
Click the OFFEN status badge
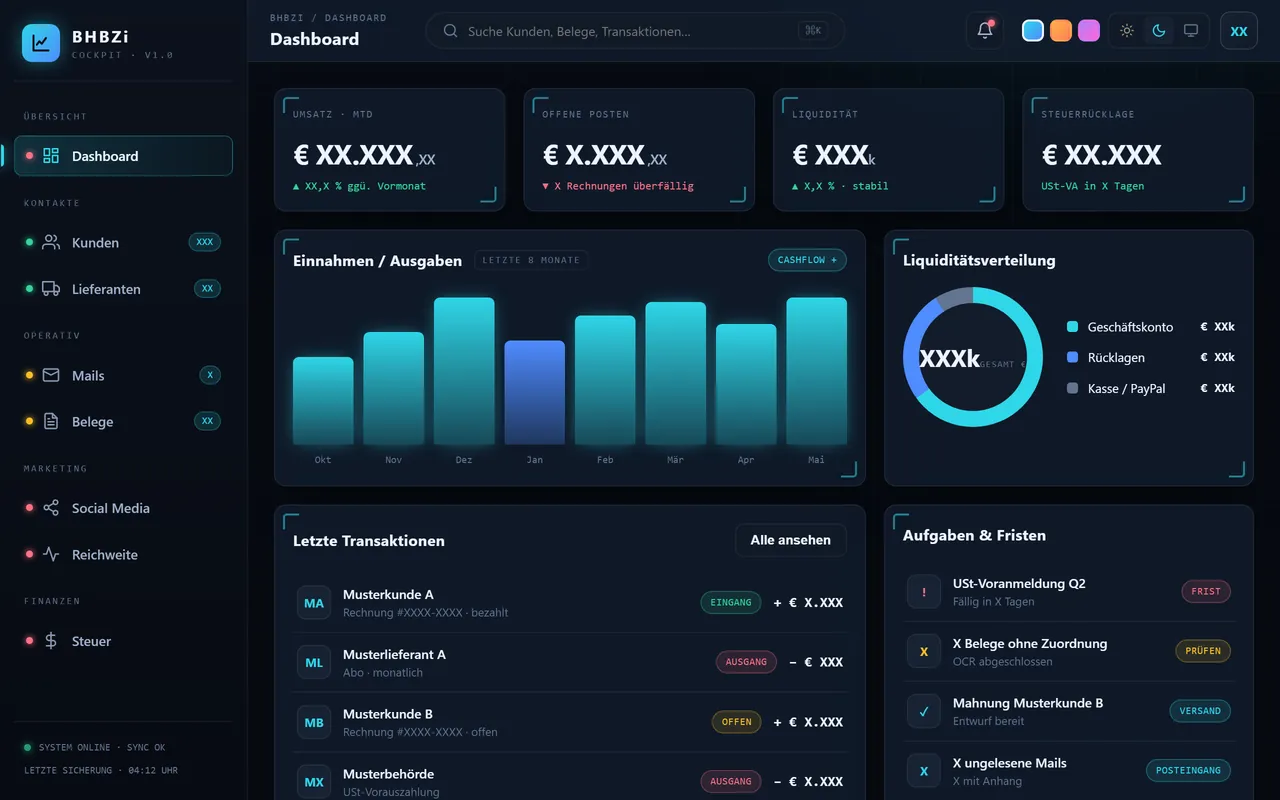point(737,722)
